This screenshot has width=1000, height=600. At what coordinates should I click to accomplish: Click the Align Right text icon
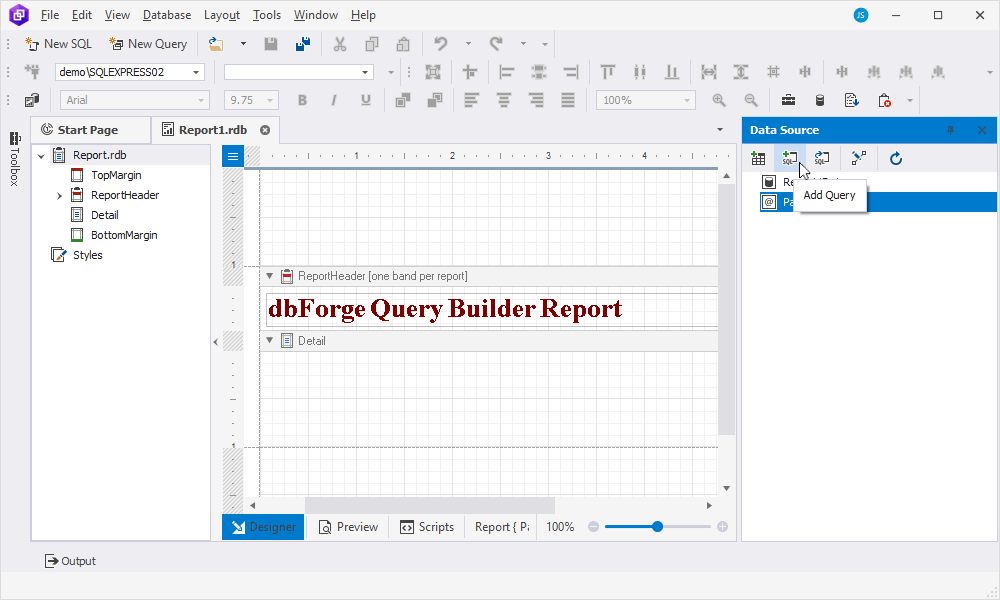536,100
